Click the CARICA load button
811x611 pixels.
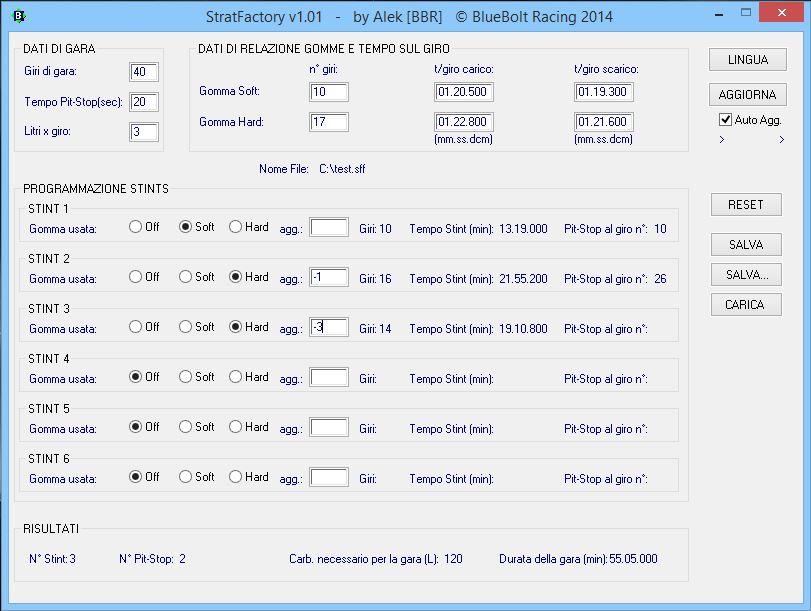pyautogui.click(x=746, y=305)
